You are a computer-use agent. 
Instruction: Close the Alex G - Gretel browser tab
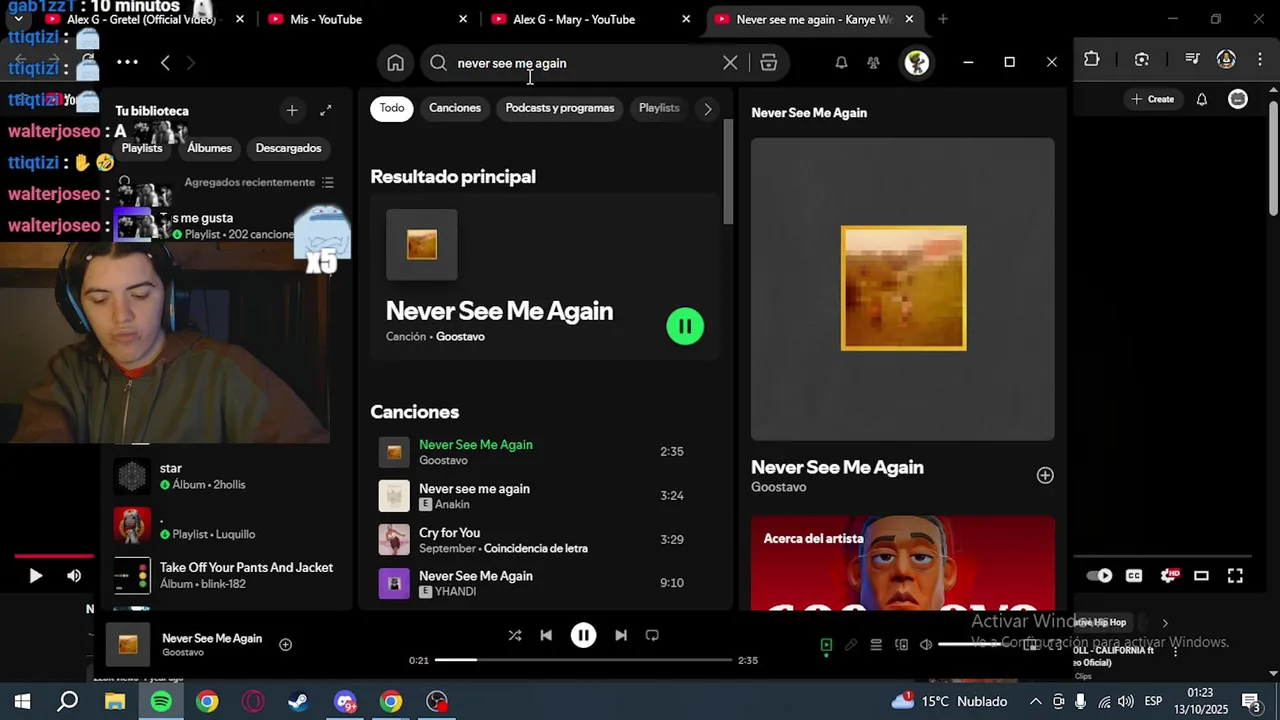tap(240, 19)
